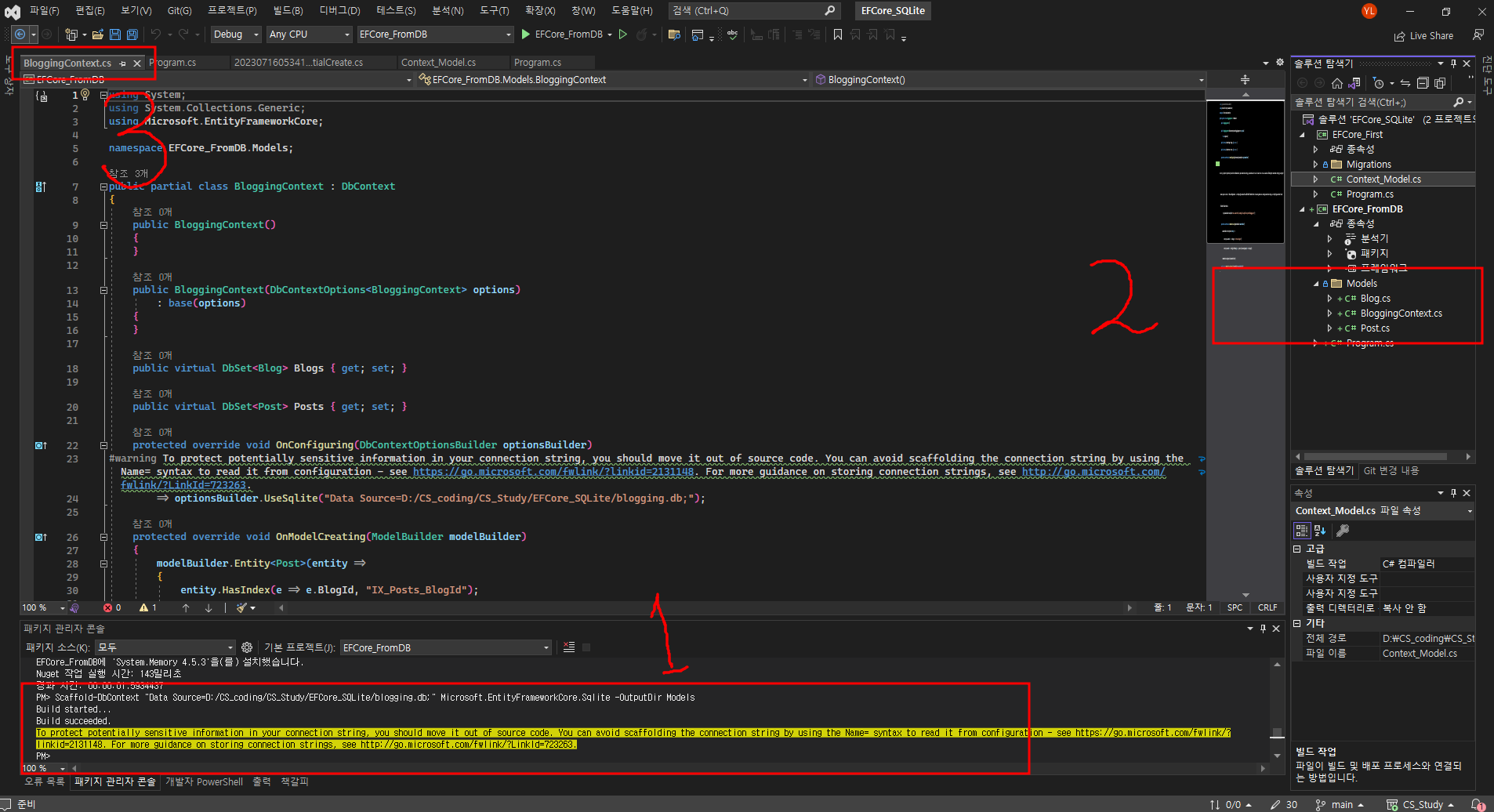This screenshot has width=1494, height=812.
Task: Expand Migrations folder in Solution Explorer
Action: [1315, 165]
